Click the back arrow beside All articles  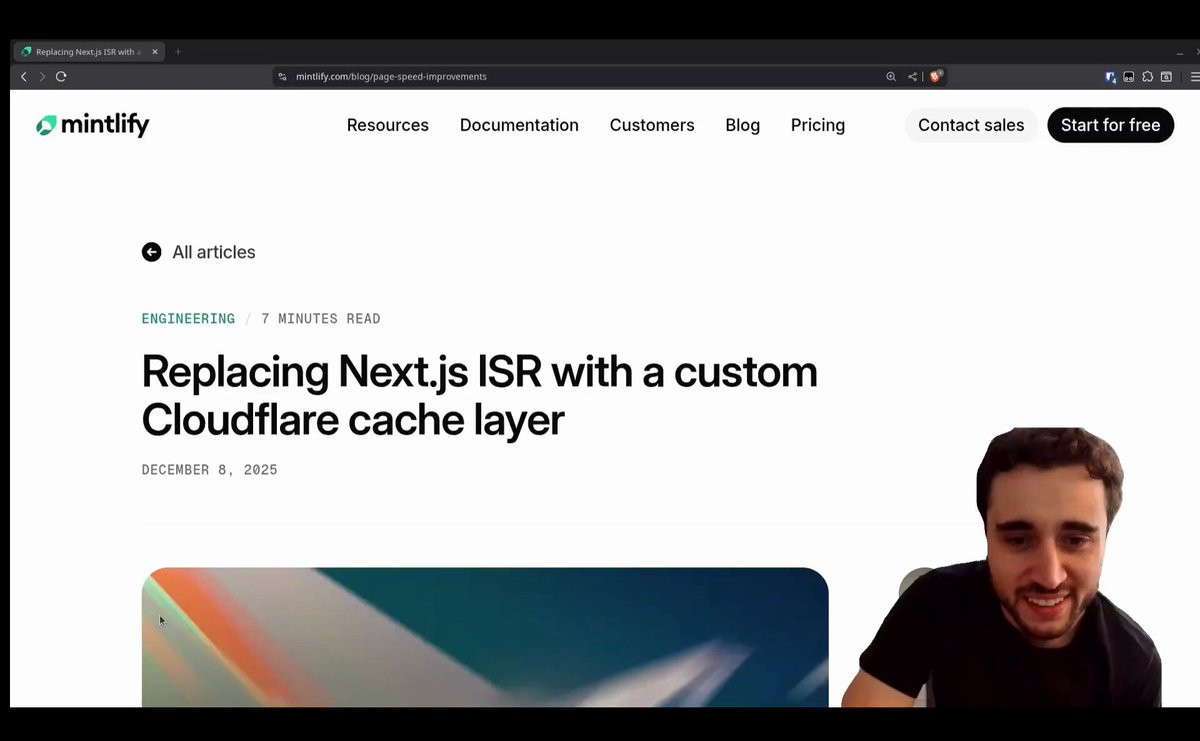click(x=151, y=252)
